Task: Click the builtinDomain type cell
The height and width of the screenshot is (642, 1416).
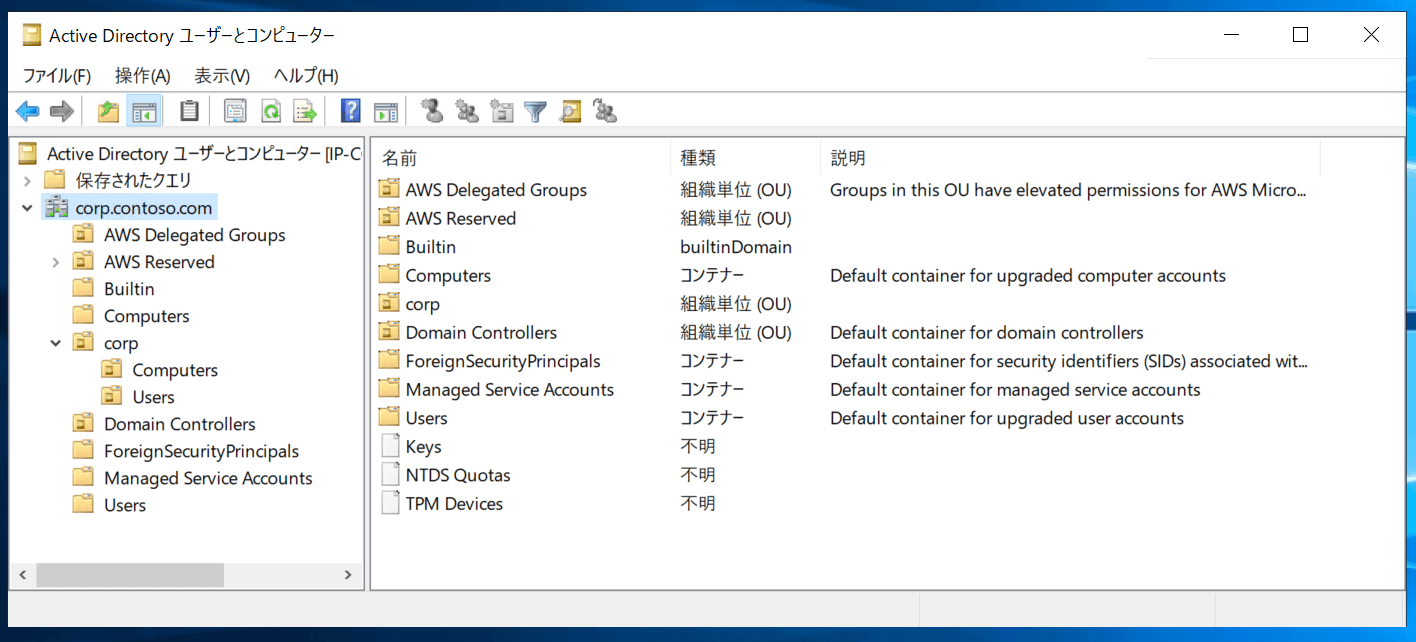Action: pos(736,246)
